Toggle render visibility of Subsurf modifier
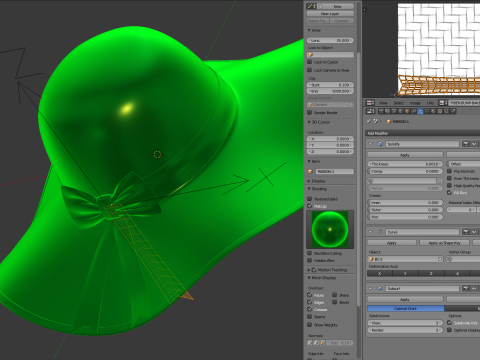 point(466,288)
